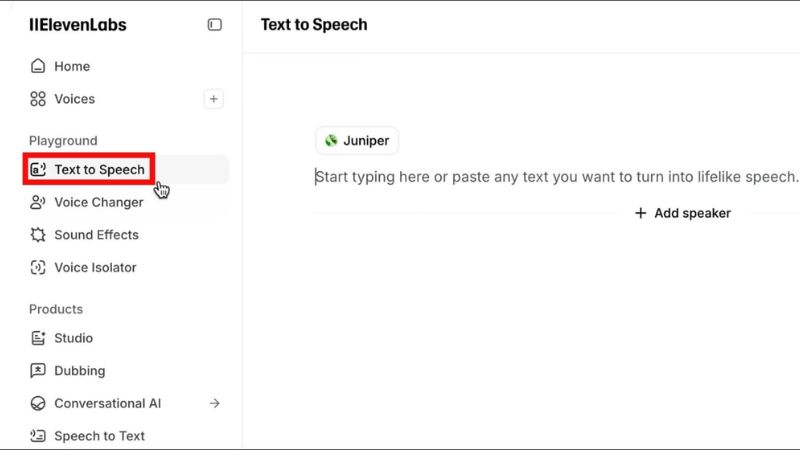Click the Sound Effects icon

[x=38, y=235]
